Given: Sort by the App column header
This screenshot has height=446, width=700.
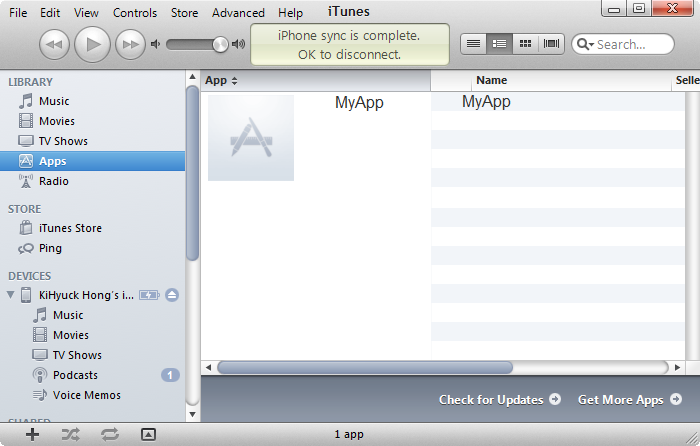Looking at the screenshot, I should tap(316, 81).
